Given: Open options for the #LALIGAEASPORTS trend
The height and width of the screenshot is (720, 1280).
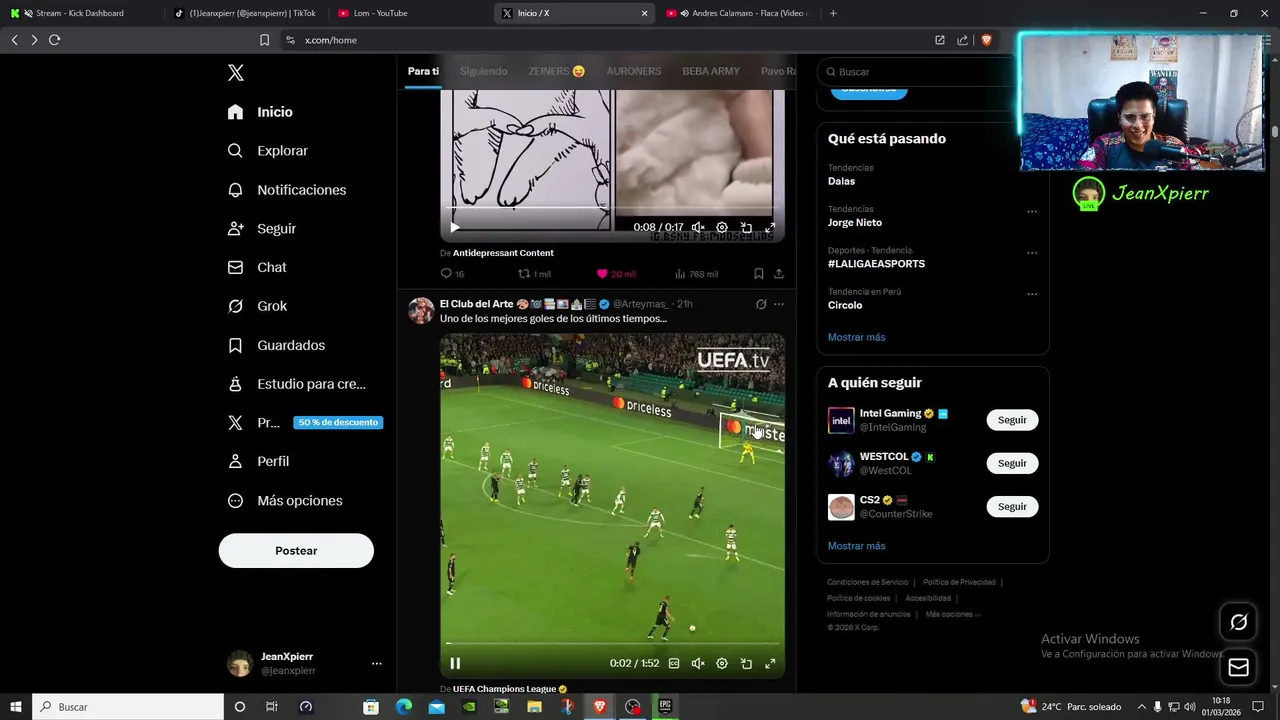Looking at the screenshot, I should pyautogui.click(x=1032, y=253).
